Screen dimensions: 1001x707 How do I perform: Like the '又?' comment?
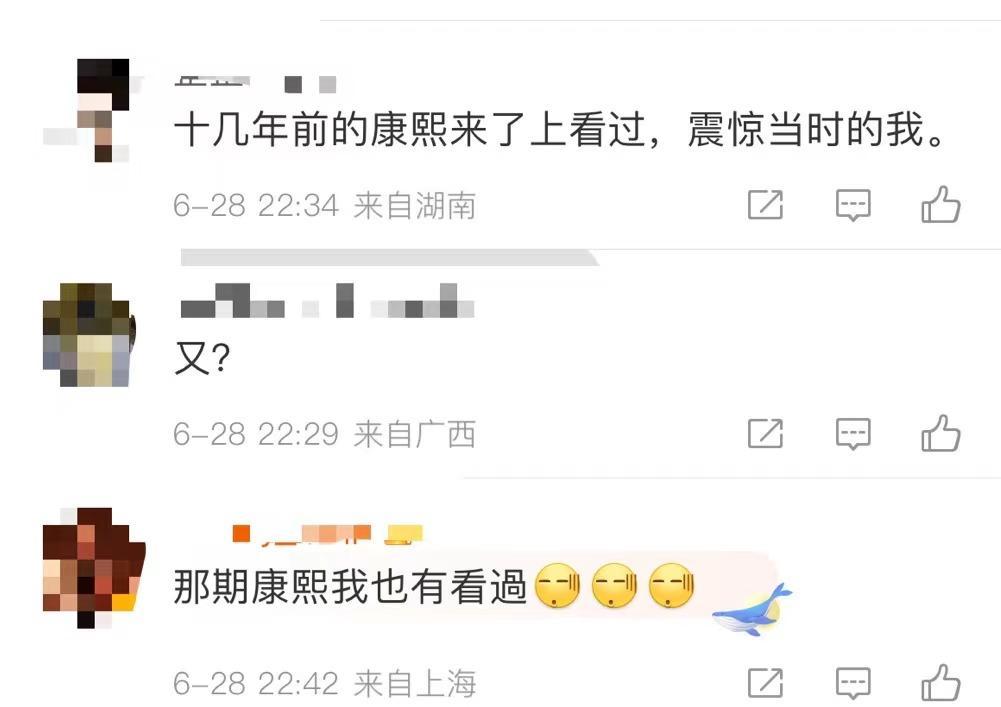click(941, 434)
